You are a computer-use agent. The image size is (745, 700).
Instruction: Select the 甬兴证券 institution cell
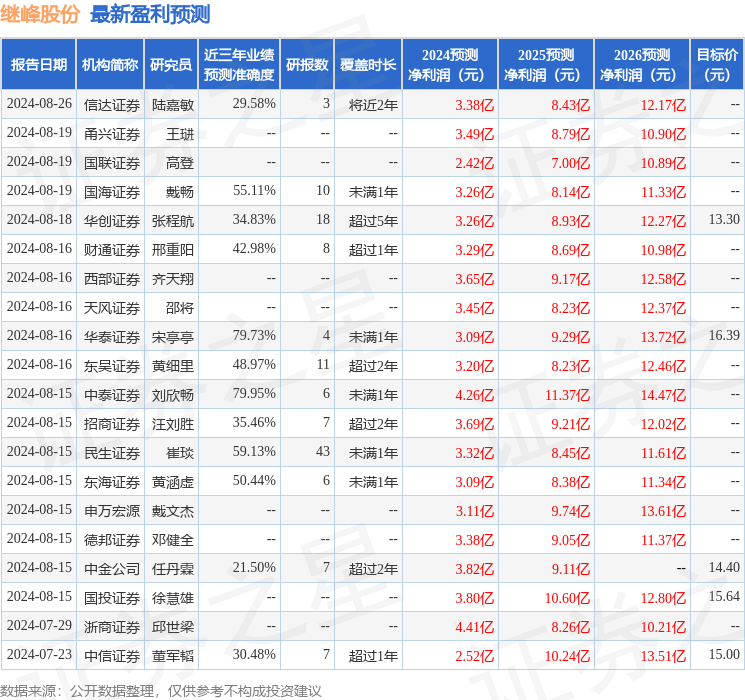(x=112, y=134)
